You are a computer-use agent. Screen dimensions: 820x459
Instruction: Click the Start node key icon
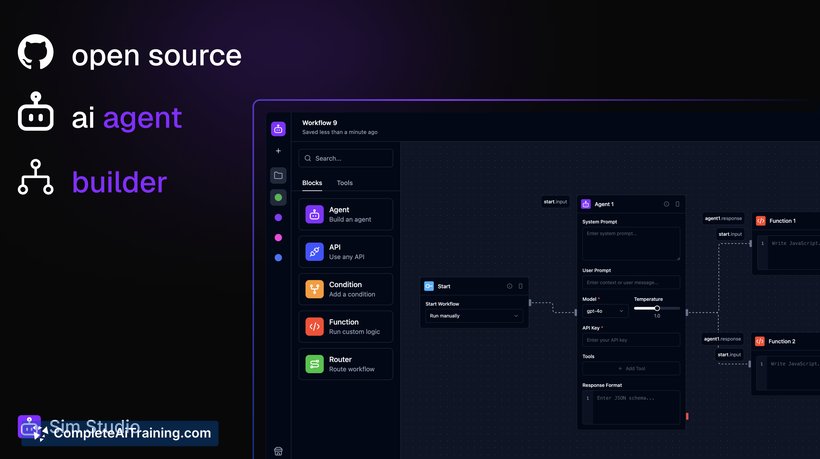(429, 286)
